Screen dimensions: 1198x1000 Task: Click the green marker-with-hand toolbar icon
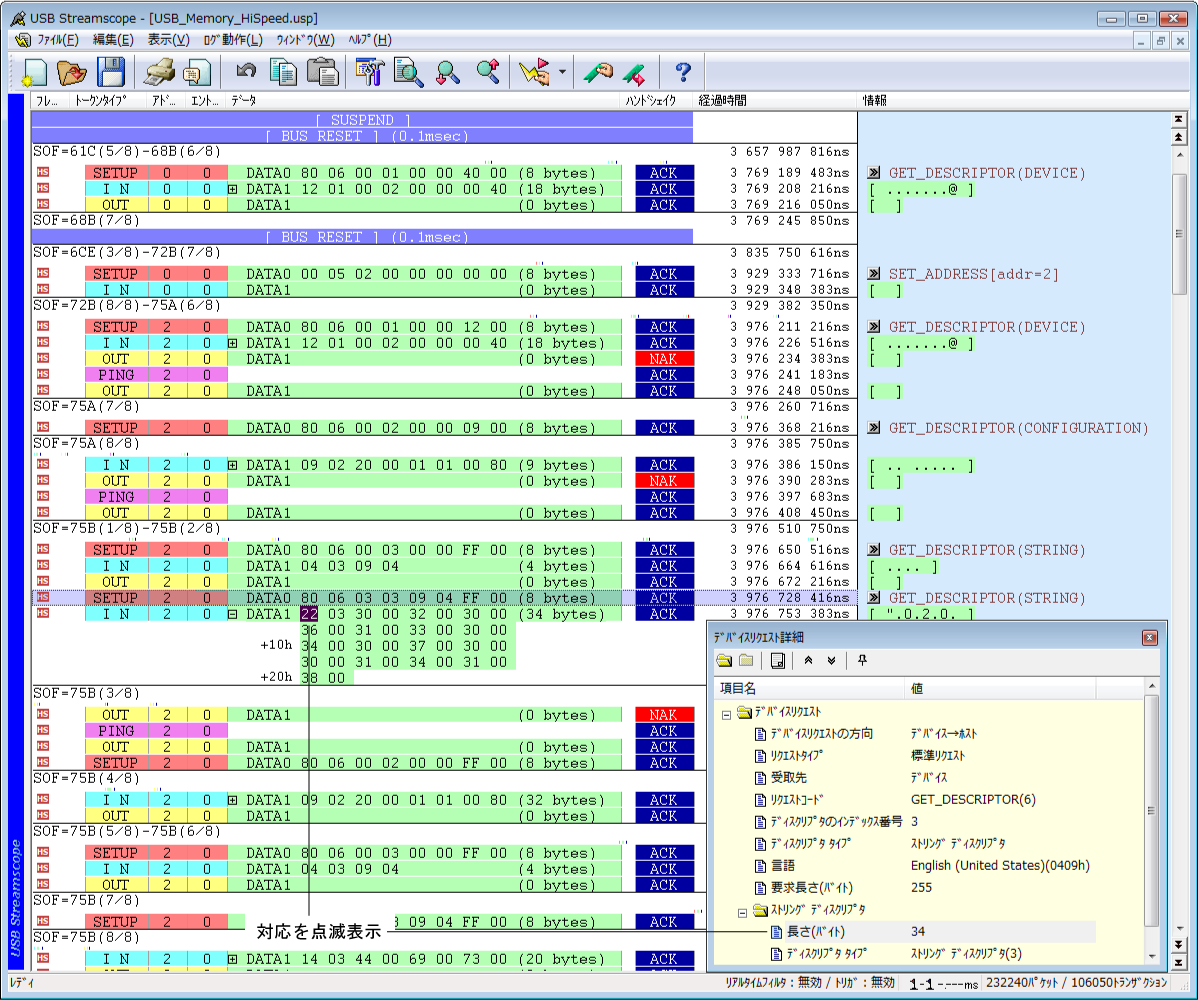pyautogui.click(x=597, y=73)
